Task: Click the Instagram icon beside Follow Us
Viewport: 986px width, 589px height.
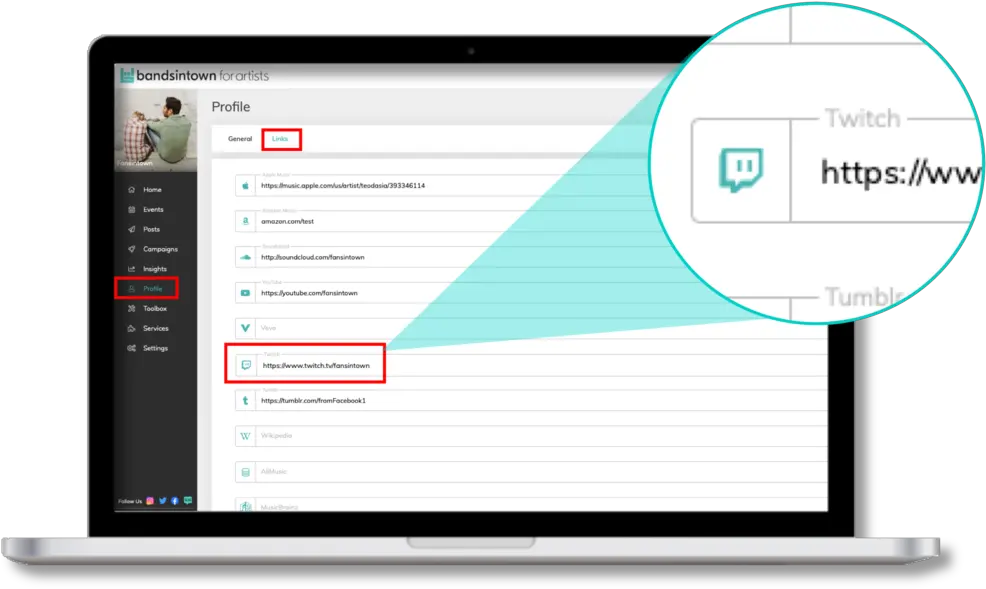Action: [x=150, y=500]
